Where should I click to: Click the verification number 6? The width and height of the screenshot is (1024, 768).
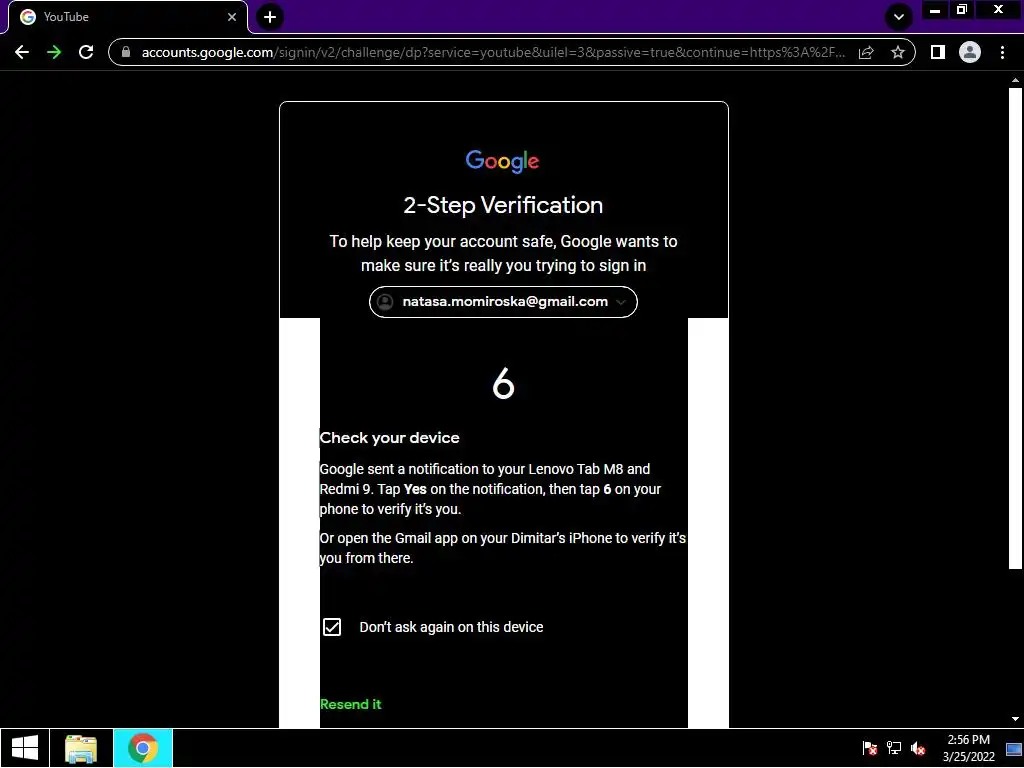click(503, 383)
